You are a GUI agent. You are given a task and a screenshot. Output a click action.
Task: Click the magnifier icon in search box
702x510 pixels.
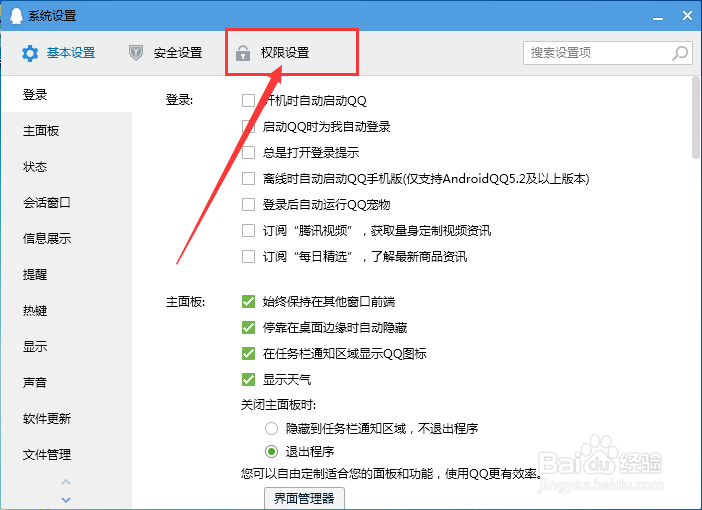pyautogui.click(x=680, y=53)
